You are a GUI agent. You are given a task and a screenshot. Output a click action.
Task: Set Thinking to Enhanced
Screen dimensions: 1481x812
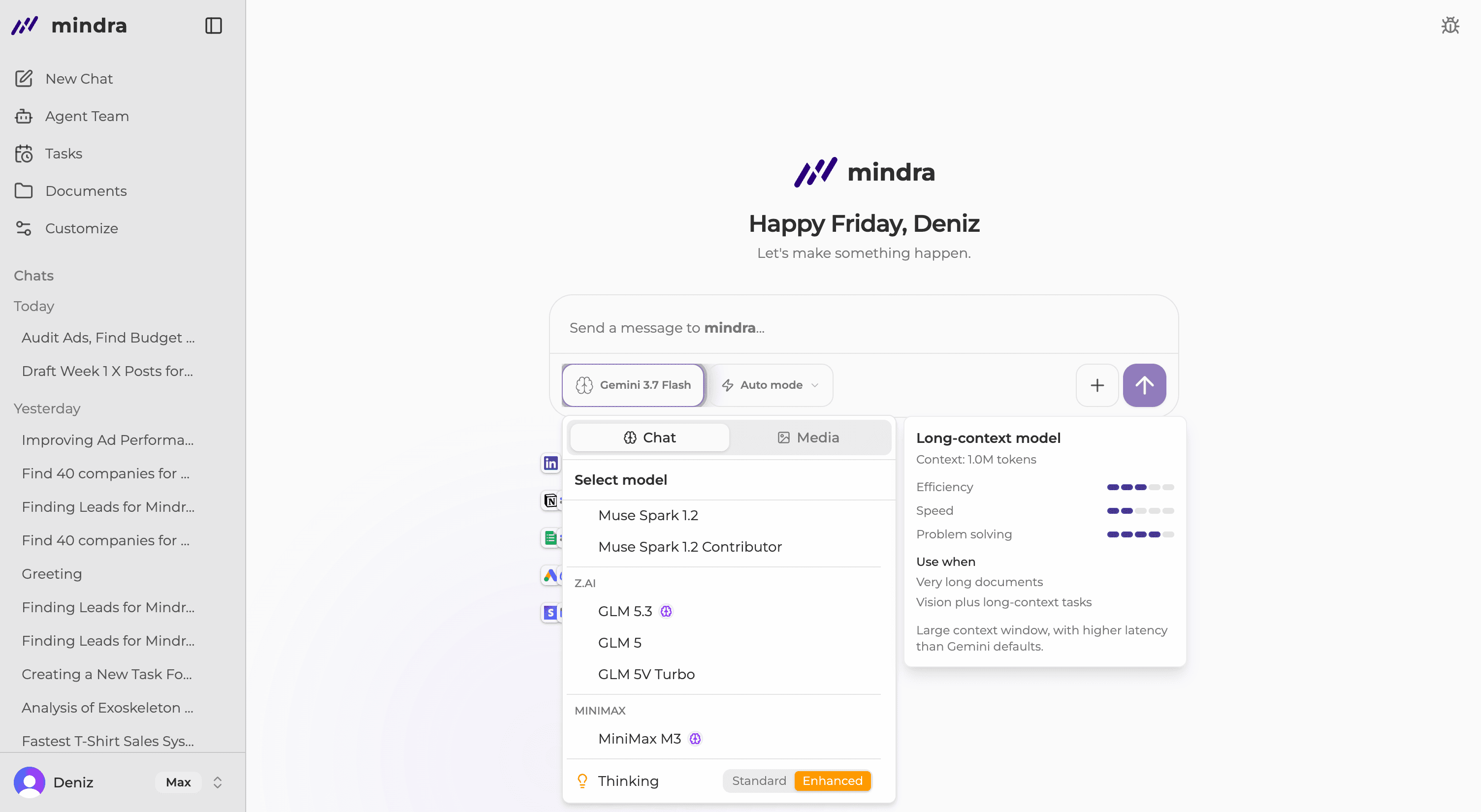pos(832,781)
